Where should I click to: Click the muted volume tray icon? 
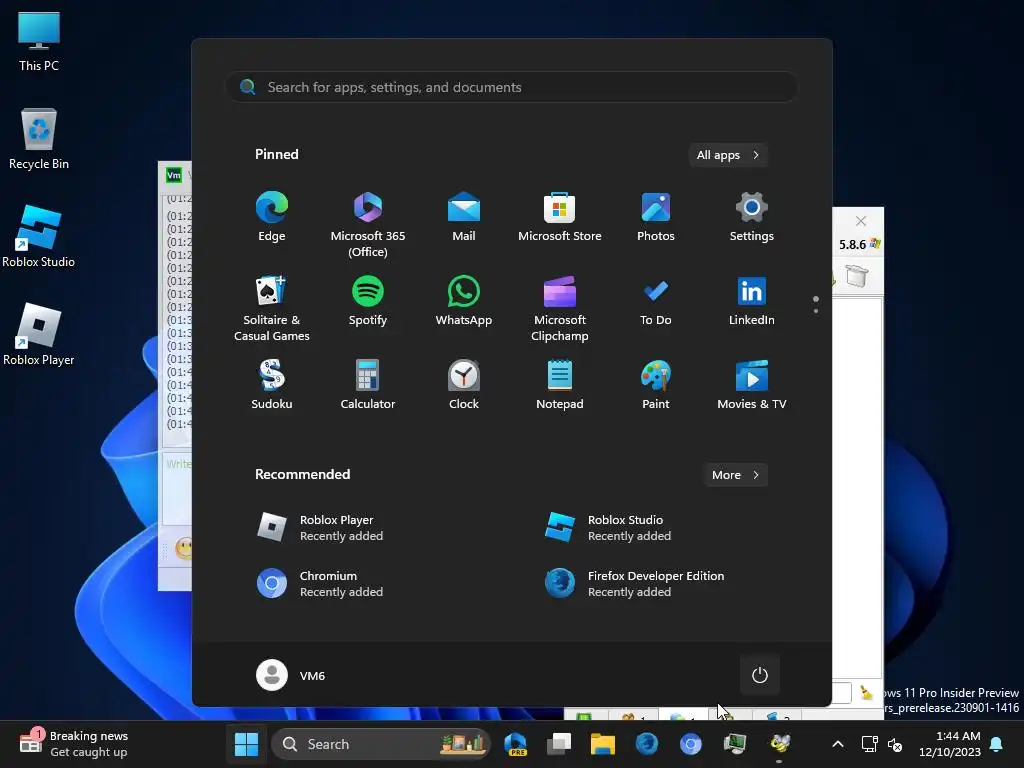(895, 744)
